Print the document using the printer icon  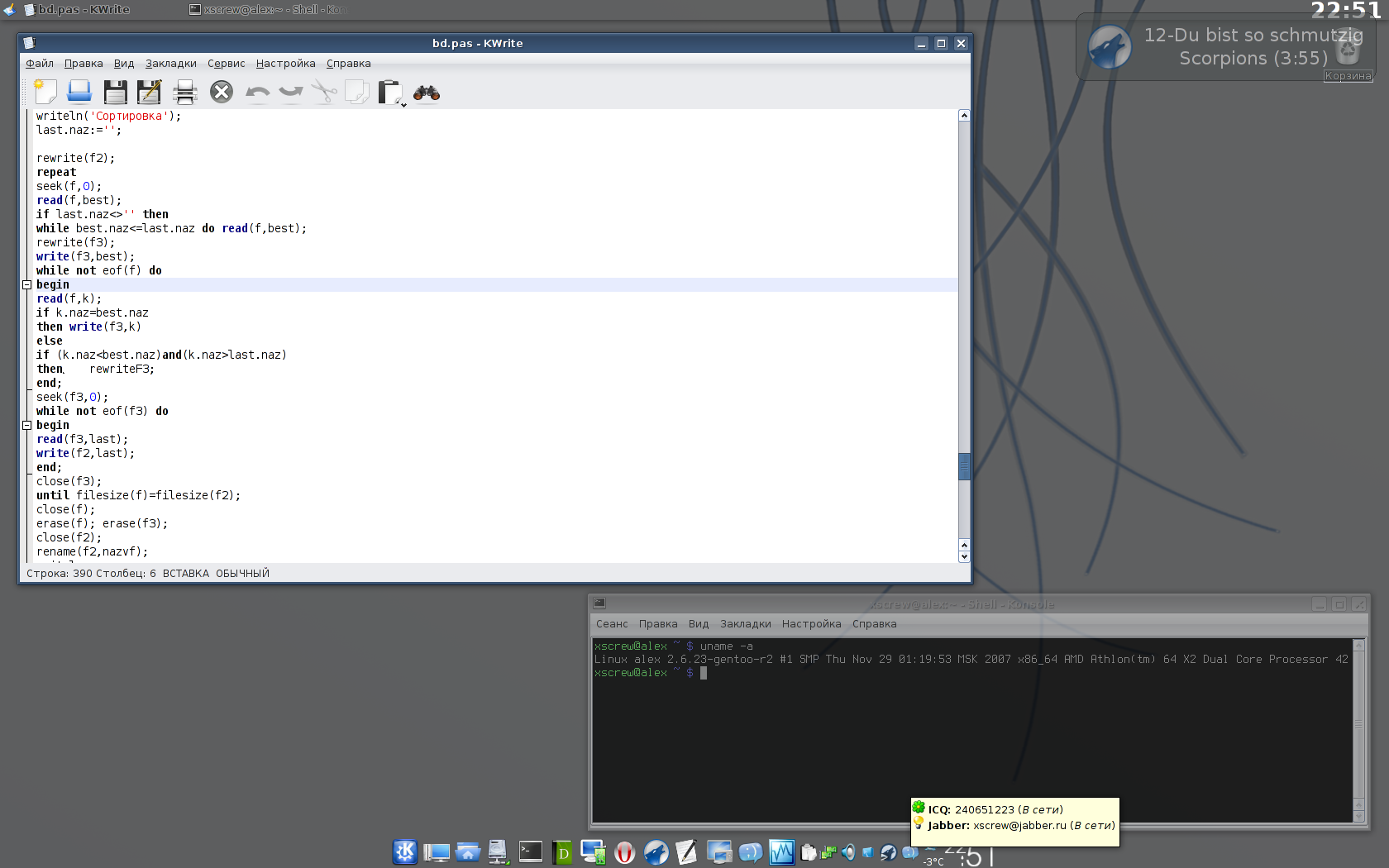(x=185, y=92)
